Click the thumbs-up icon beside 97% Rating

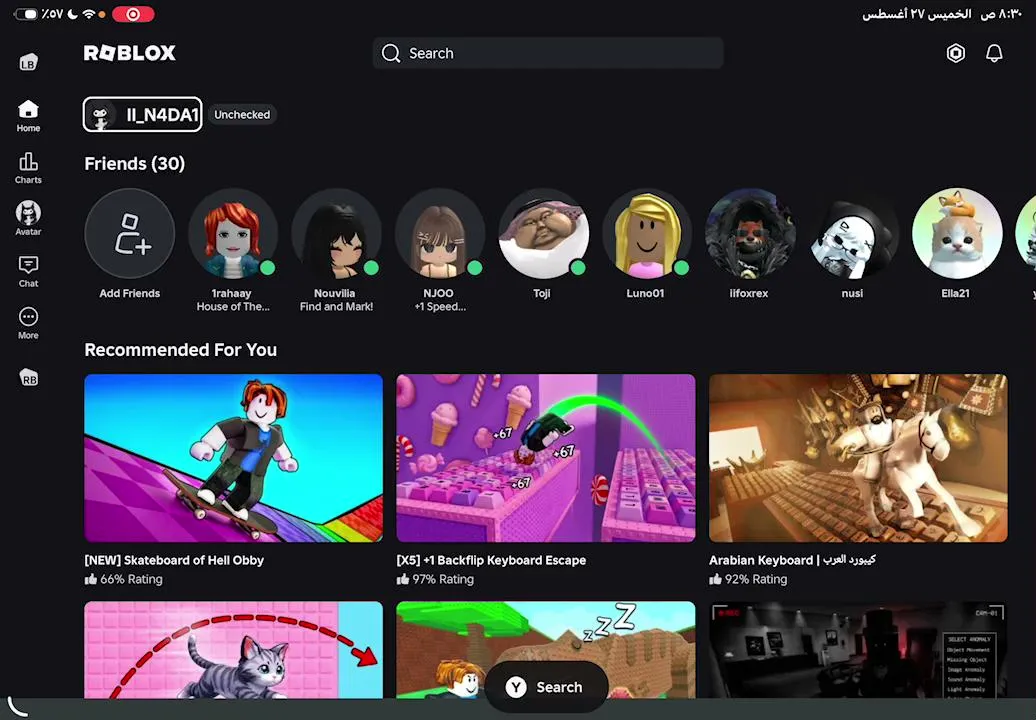[x=402, y=579]
